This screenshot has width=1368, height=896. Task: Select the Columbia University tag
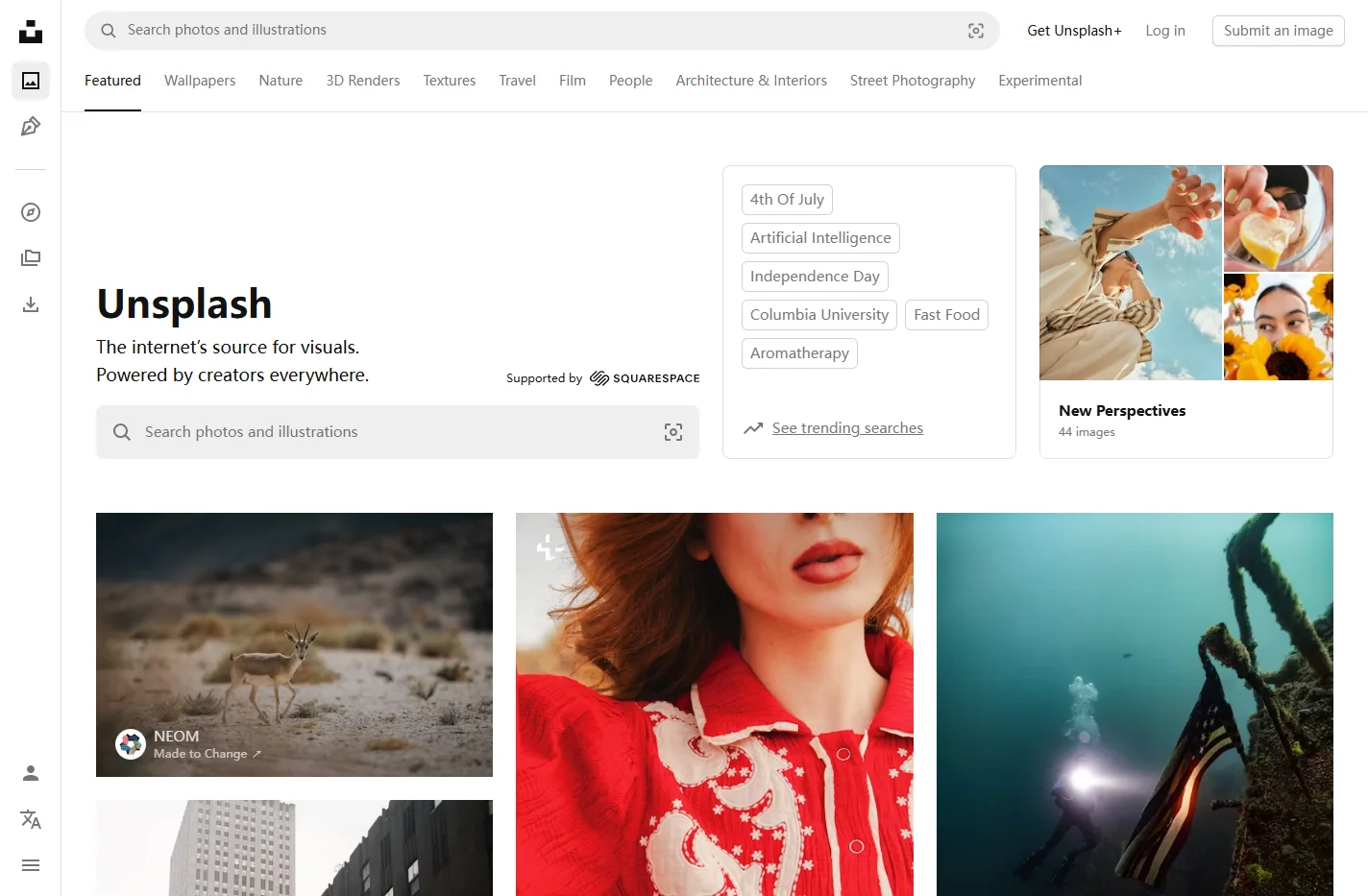coord(819,315)
